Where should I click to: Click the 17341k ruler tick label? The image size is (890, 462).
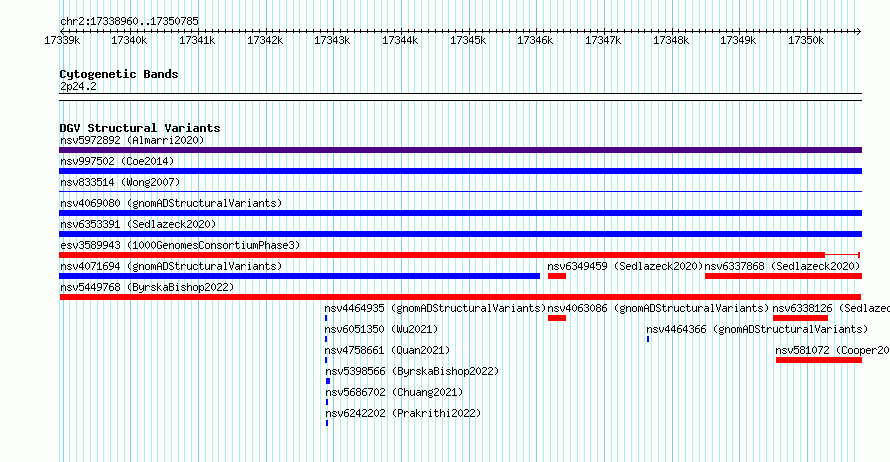(x=197, y=40)
